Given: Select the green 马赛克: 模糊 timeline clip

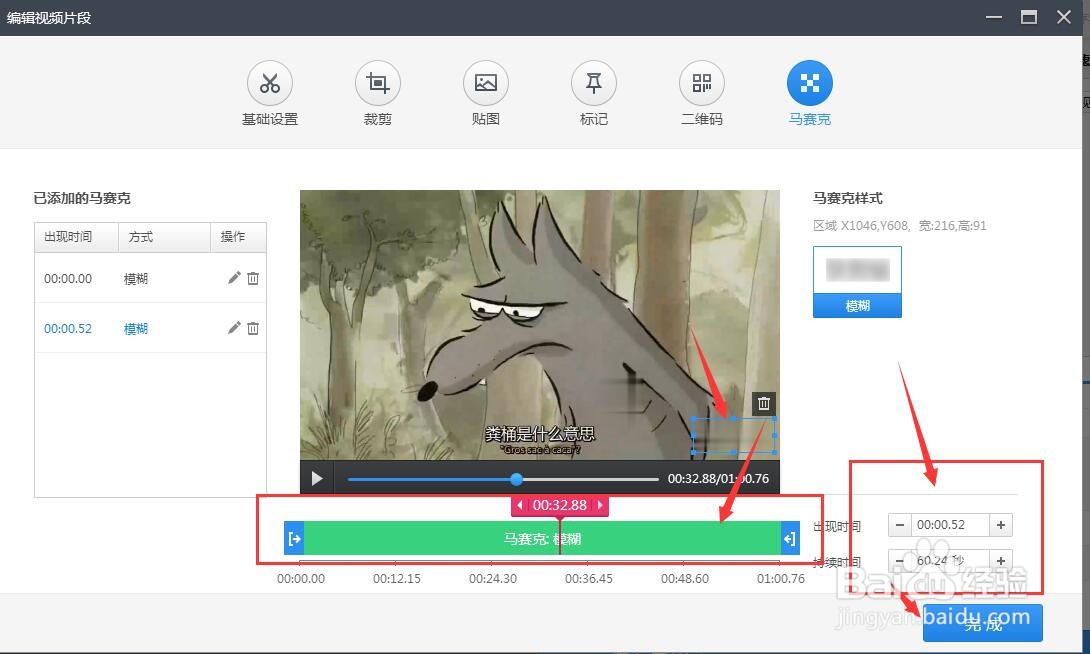Looking at the screenshot, I should click(x=542, y=539).
